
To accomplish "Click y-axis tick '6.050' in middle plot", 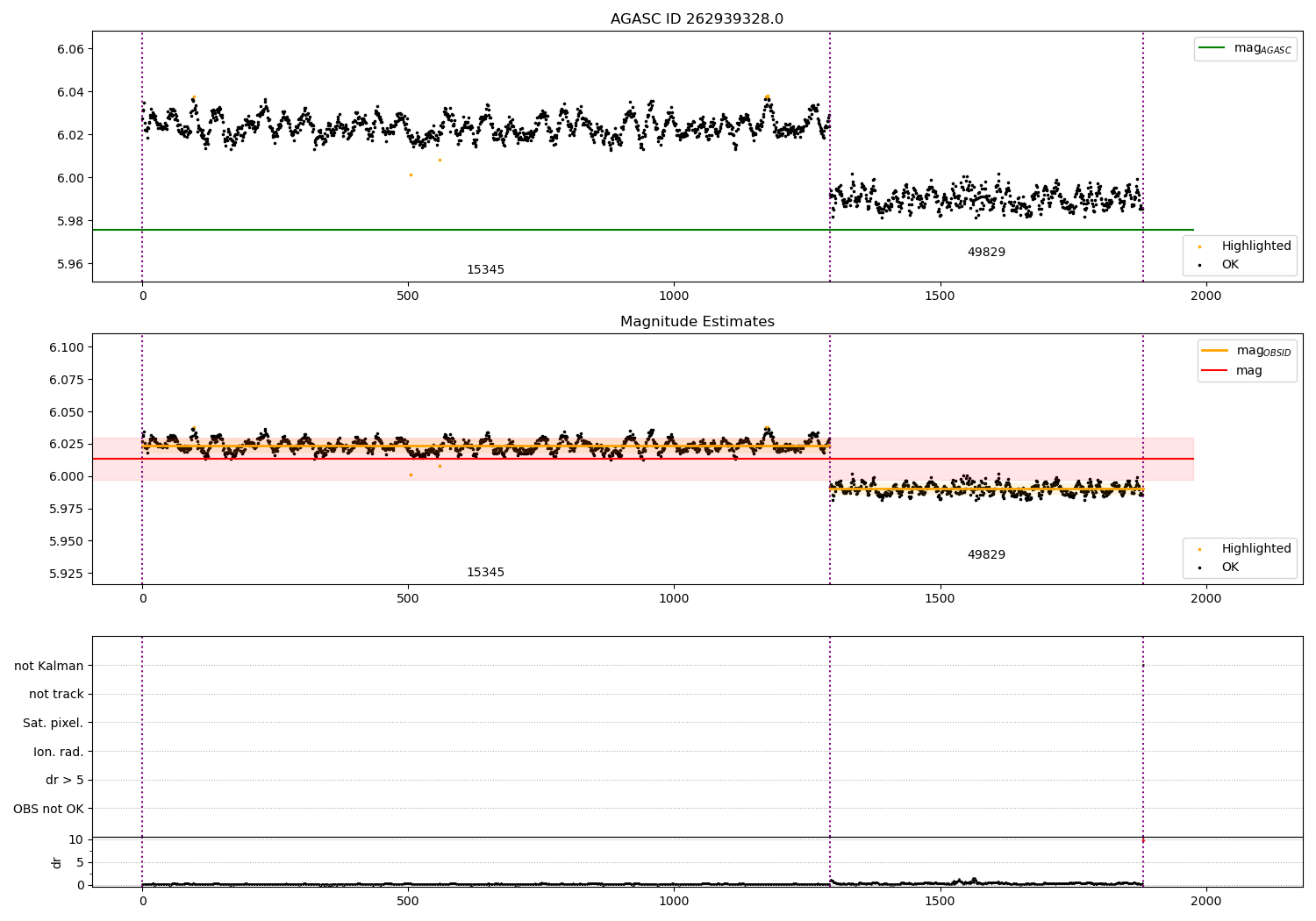I will (67, 412).
